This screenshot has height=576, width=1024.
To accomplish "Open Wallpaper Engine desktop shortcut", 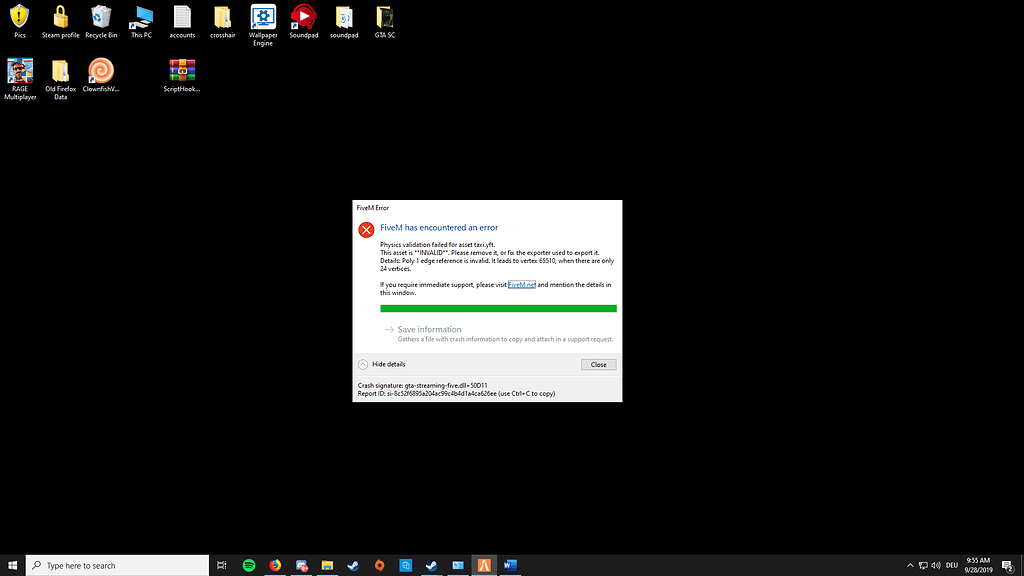I will coord(262,18).
